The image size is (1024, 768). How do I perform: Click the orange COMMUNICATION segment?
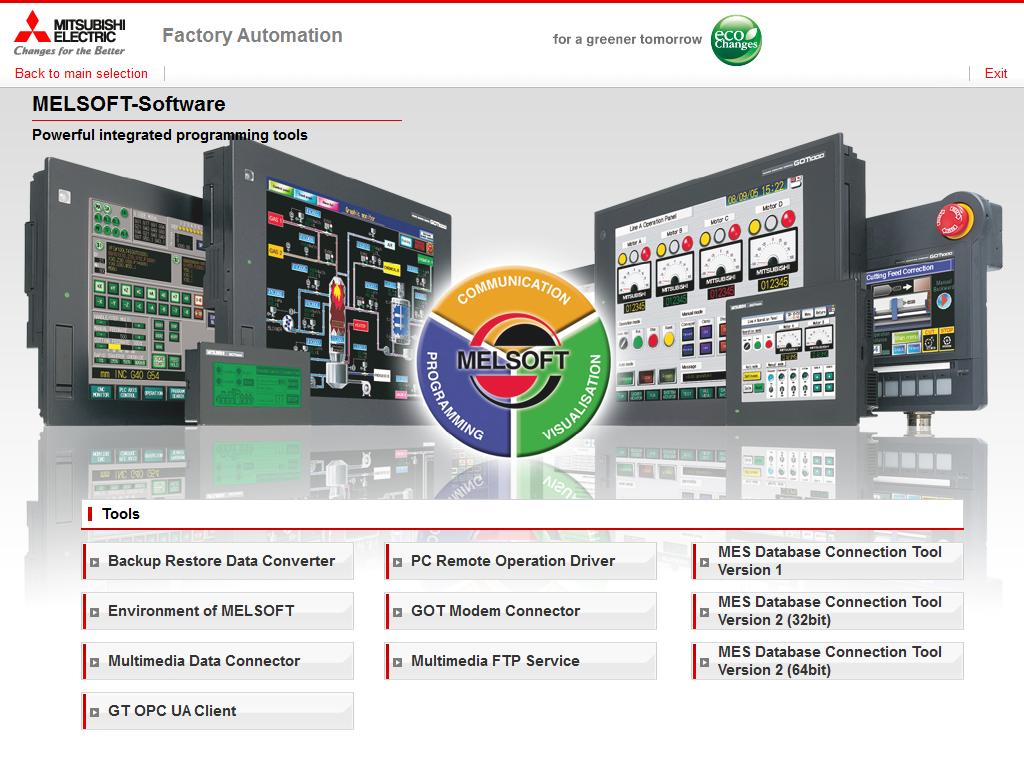point(514,290)
